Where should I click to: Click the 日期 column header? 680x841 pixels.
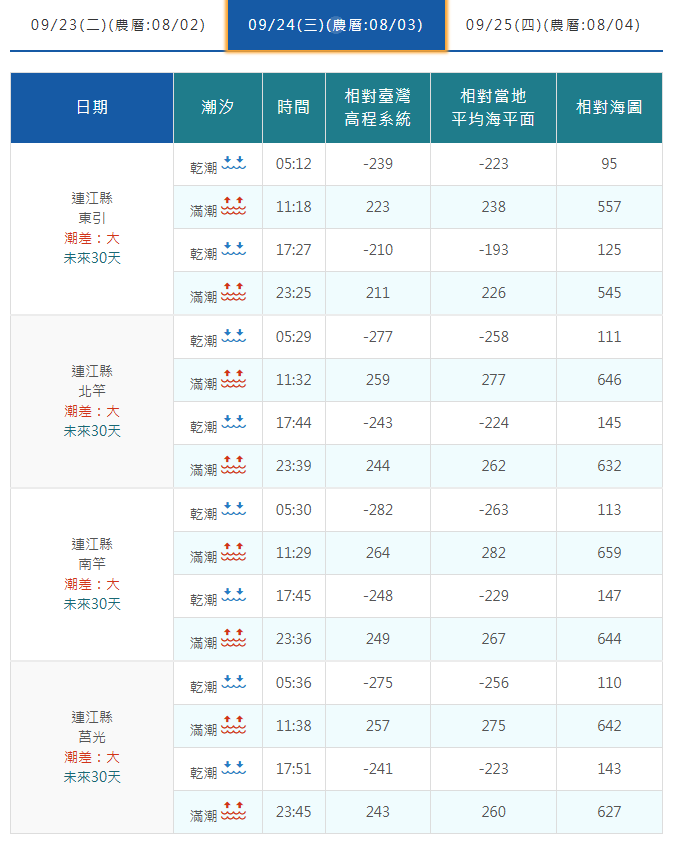click(x=92, y=107)
